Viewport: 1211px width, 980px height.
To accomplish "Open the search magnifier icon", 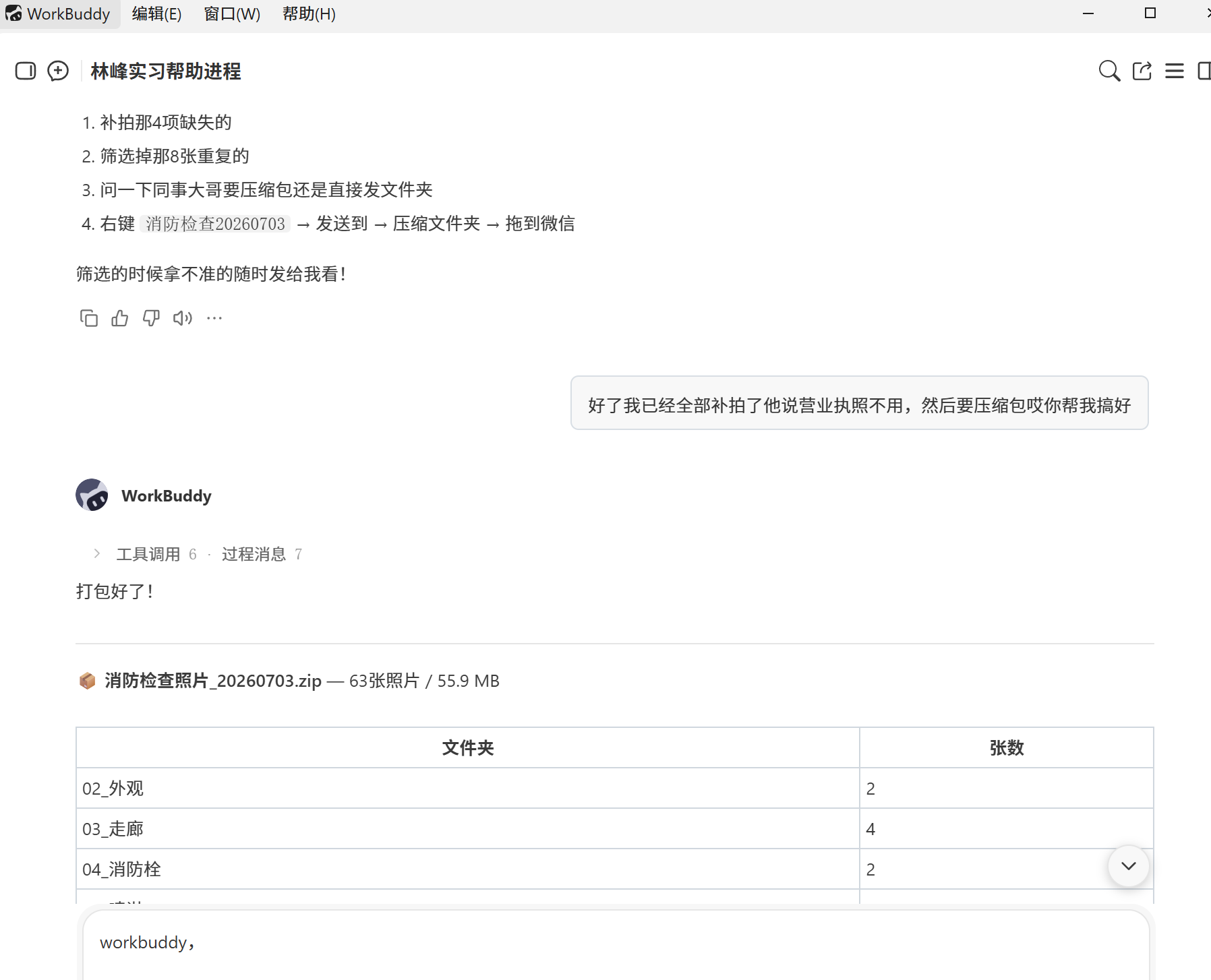I will tap(1109, 71).
